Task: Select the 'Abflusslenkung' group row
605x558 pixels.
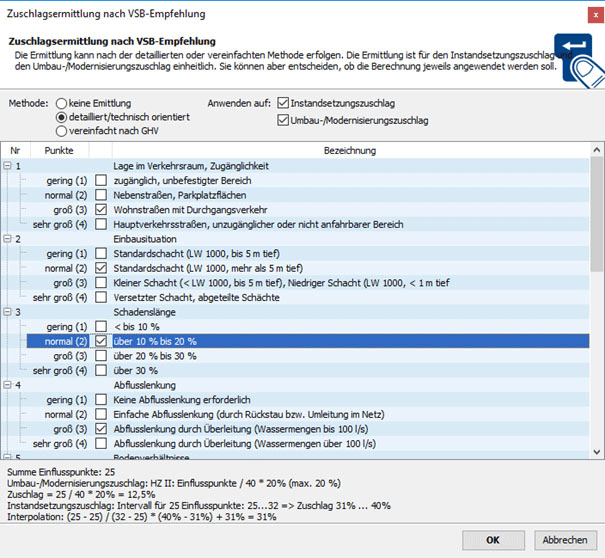Action: pos(295,385)
